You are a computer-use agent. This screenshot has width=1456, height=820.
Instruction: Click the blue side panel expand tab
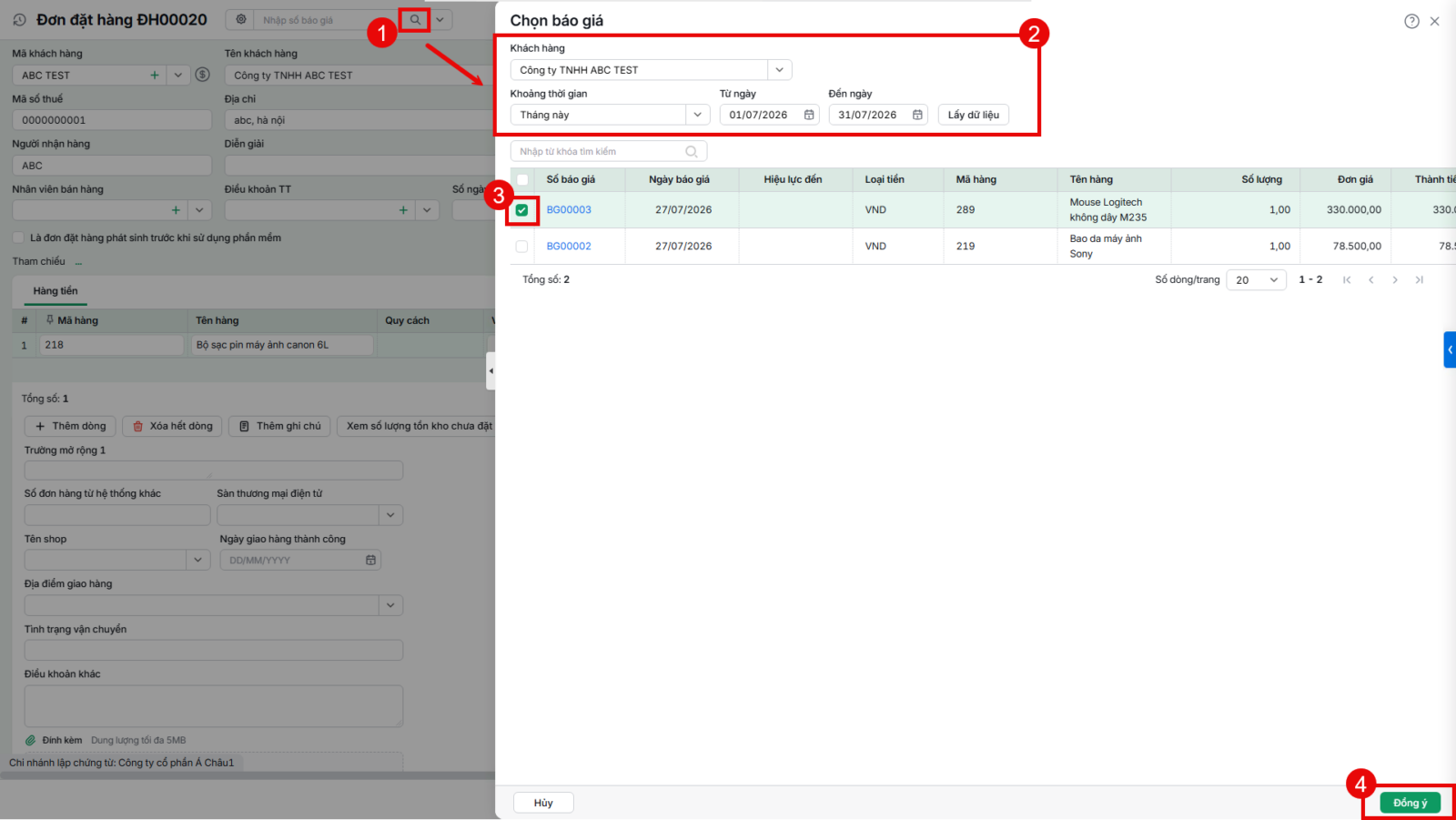1450,349
